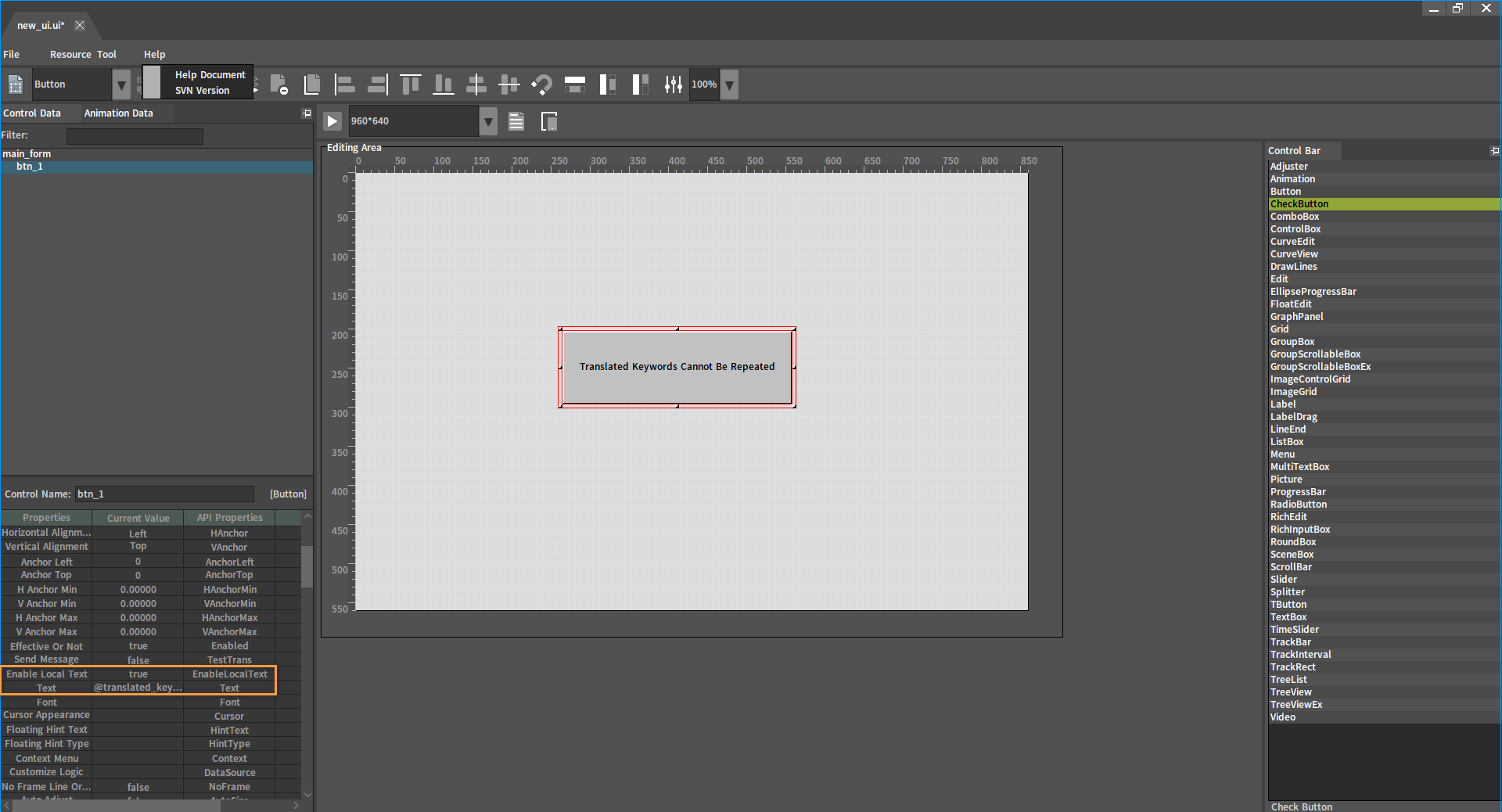Toggle the Effective Or Not value
This screenshot has height=812, width=1502.
[x=138, y=646]
